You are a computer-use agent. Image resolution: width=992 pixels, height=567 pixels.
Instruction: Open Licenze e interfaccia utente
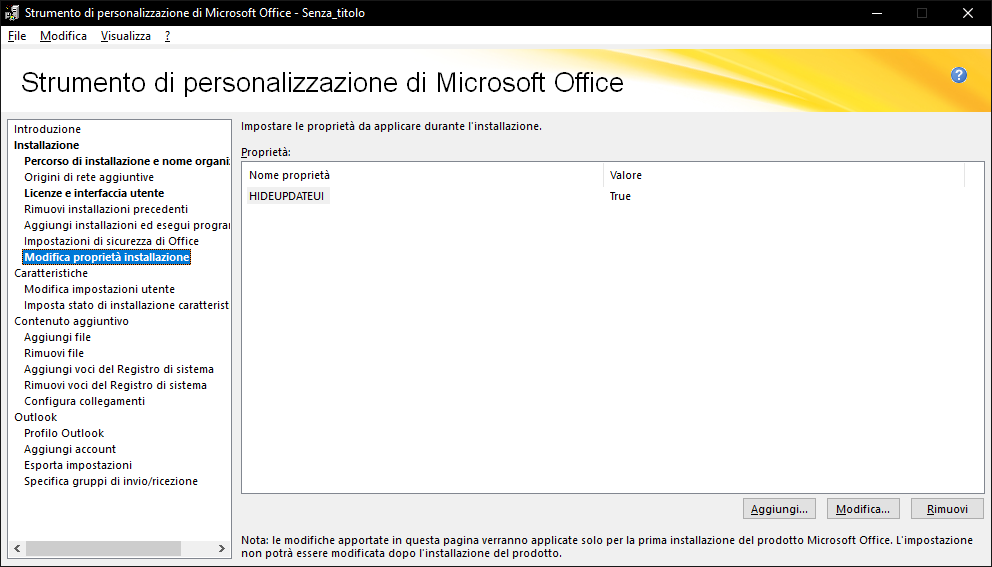pyautogui.click(x=94, y=193)
